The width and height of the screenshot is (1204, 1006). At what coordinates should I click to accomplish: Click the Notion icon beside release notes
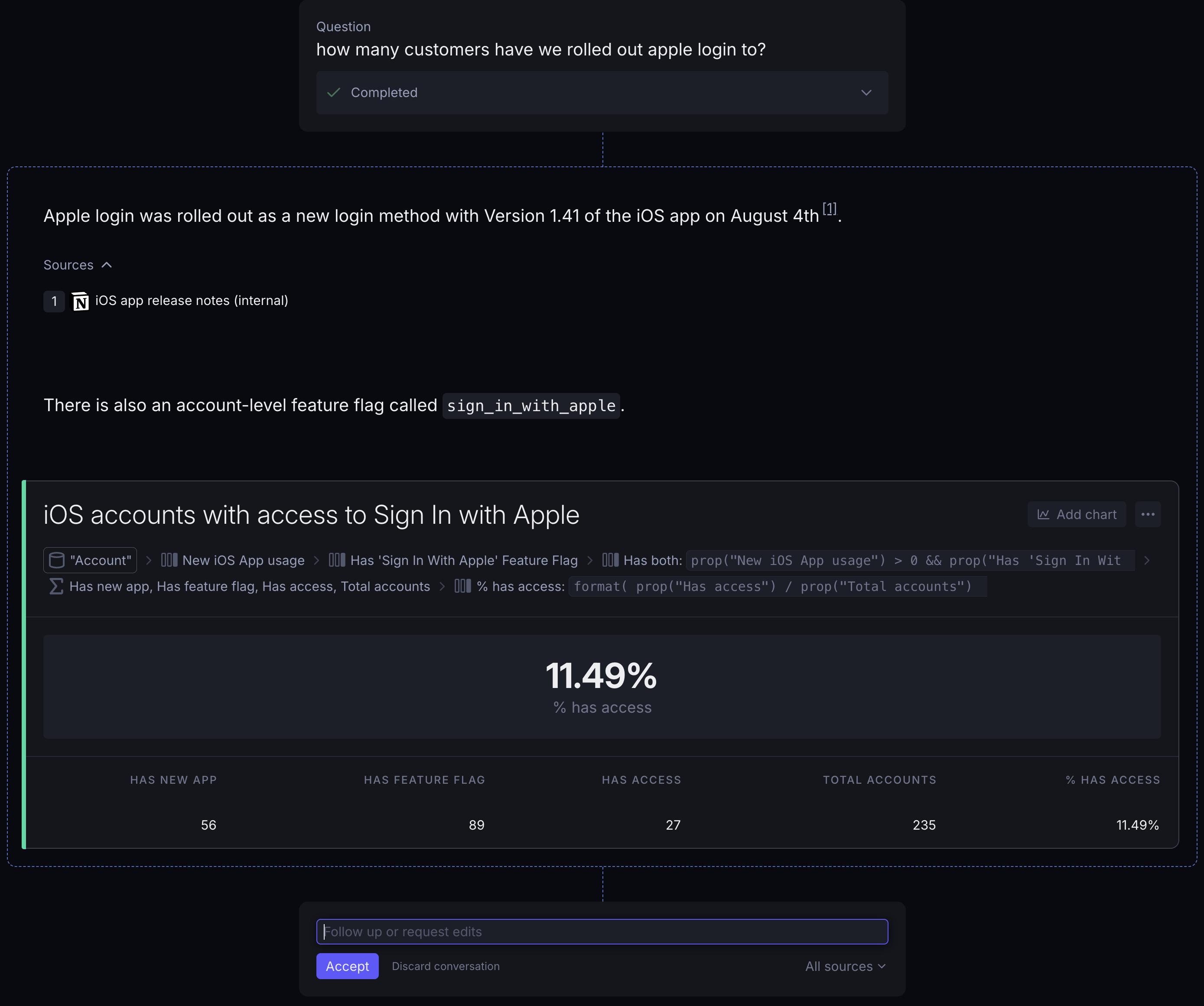coord(80,301)
